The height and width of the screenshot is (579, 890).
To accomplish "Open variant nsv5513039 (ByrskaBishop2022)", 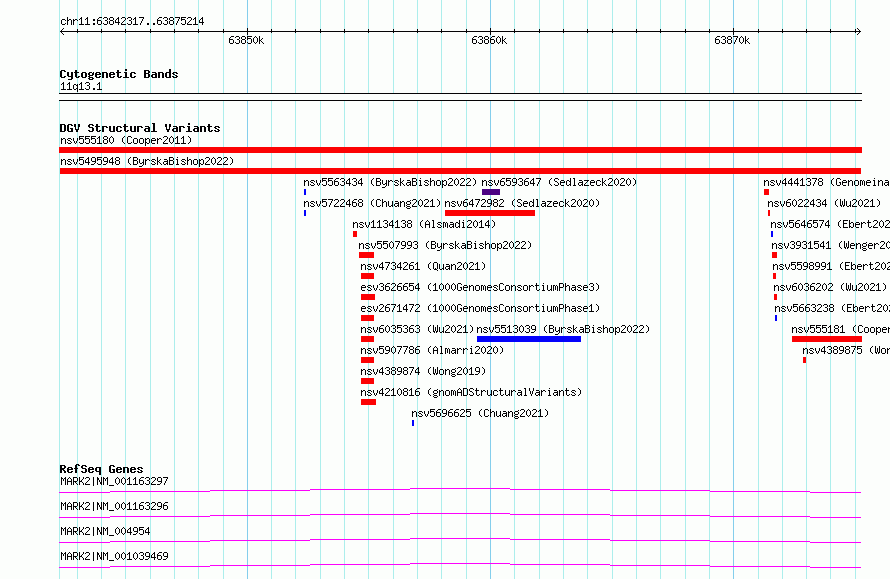I will 563,329.
